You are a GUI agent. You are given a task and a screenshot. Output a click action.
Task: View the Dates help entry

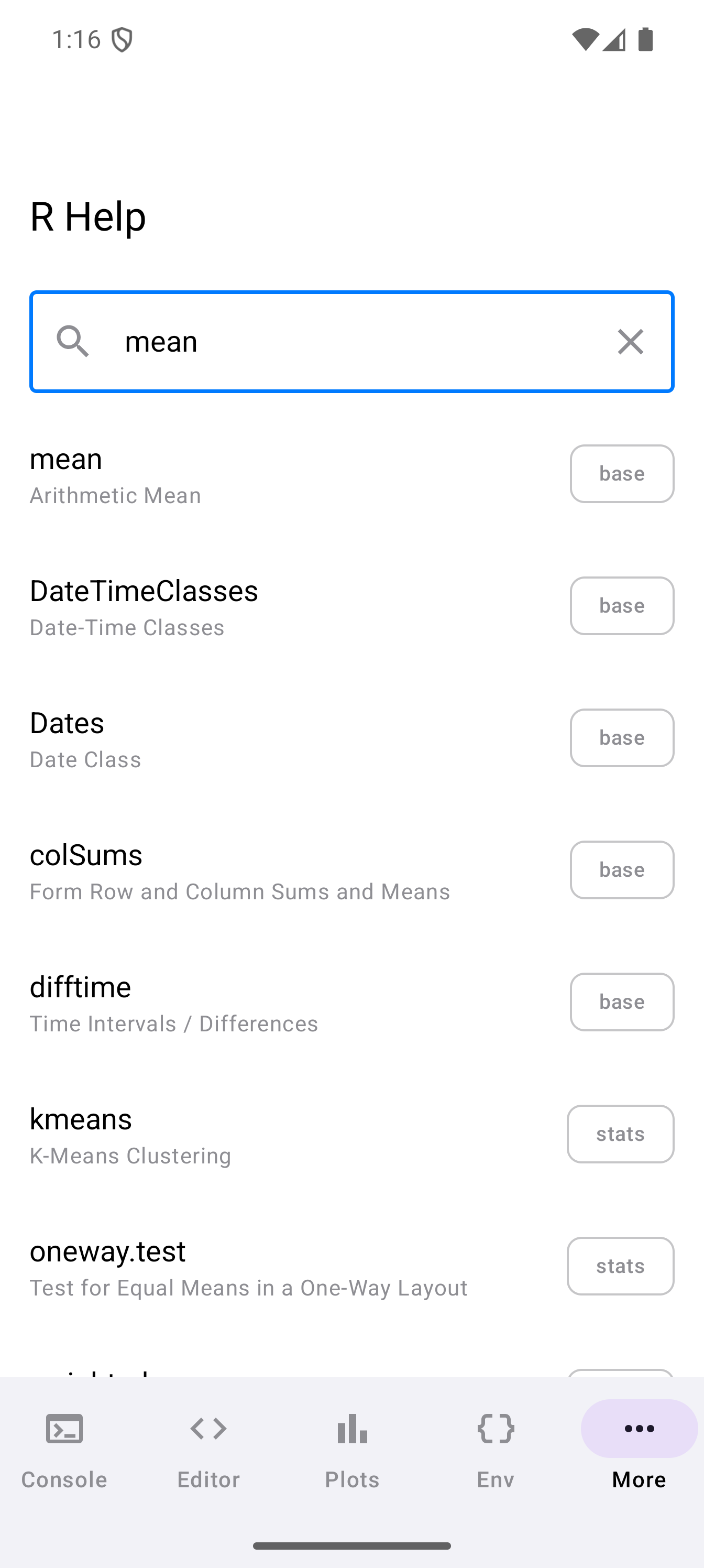point(244,739)
